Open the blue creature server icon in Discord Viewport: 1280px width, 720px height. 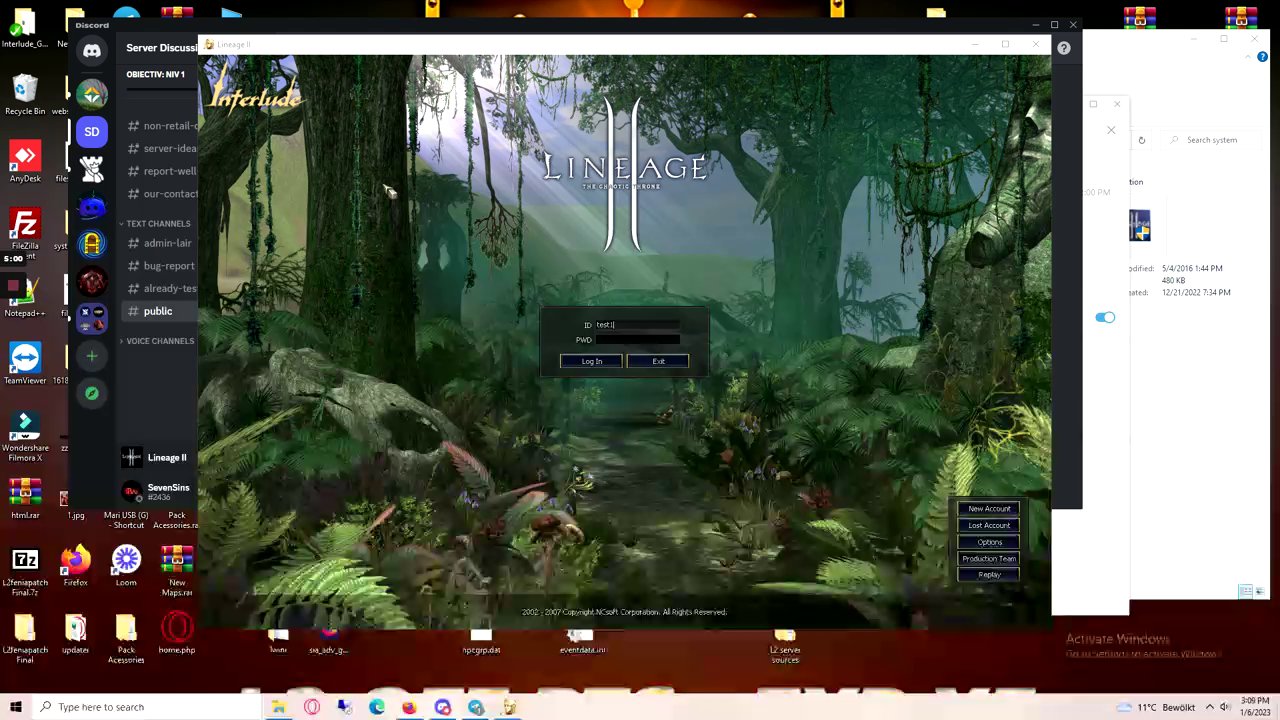pyautogui.click(x=92, y=207)
